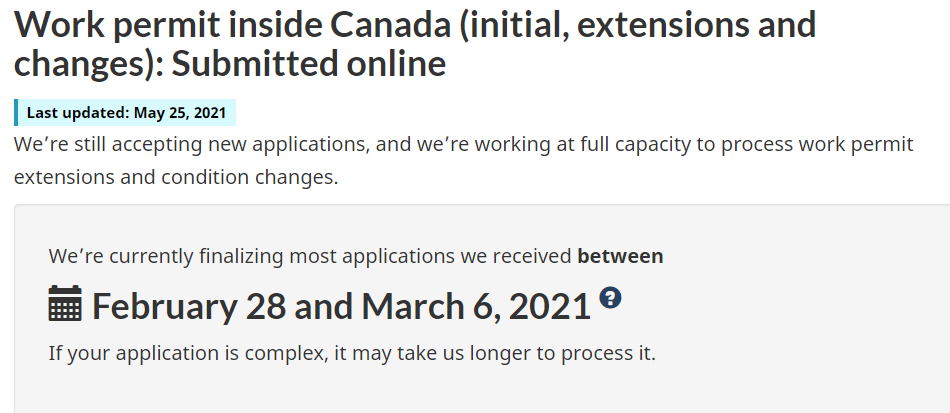Click 'extensions and condition changes' text line
This screenshot has height=413, width=950.
[176, 178]
